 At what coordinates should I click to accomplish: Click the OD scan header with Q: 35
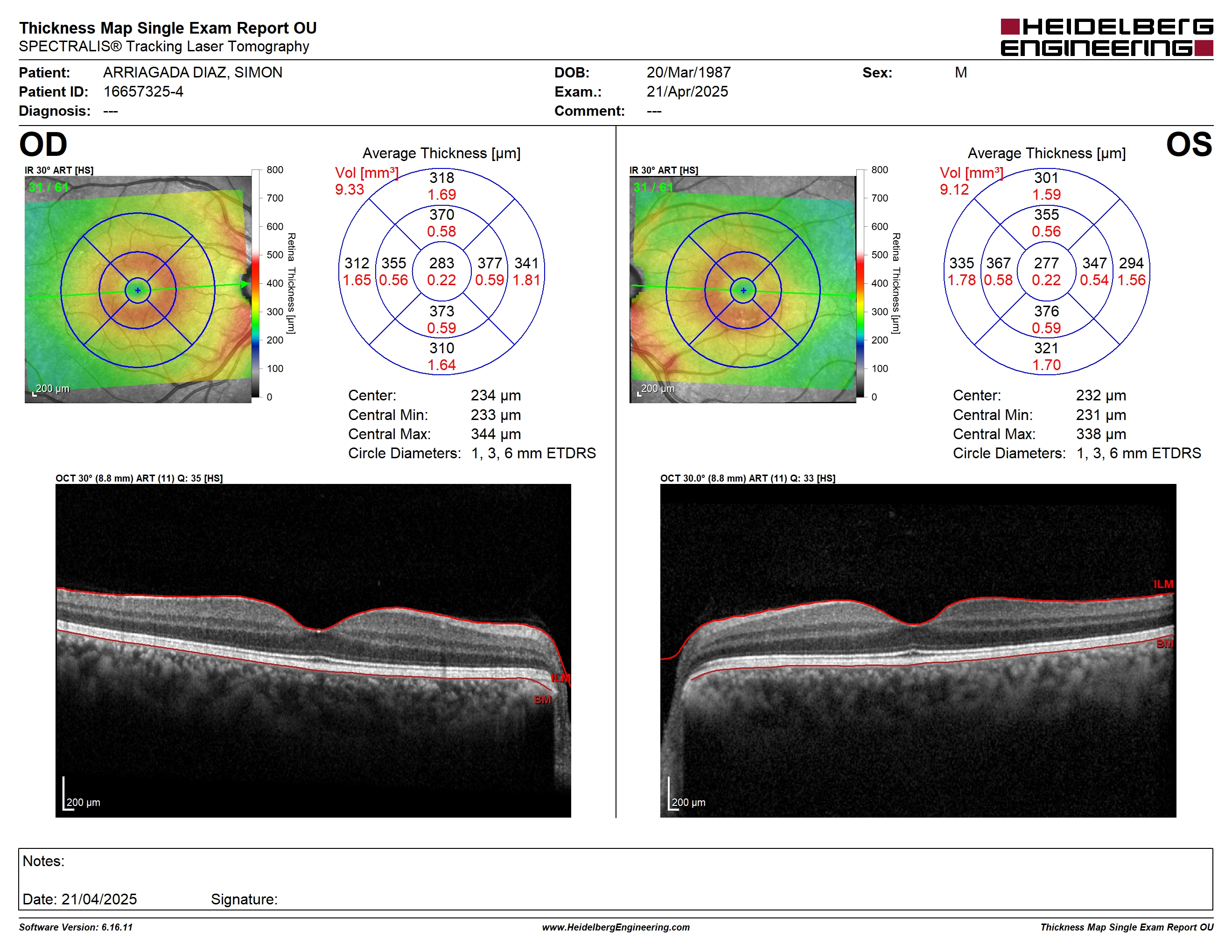(x=139, y=478)
